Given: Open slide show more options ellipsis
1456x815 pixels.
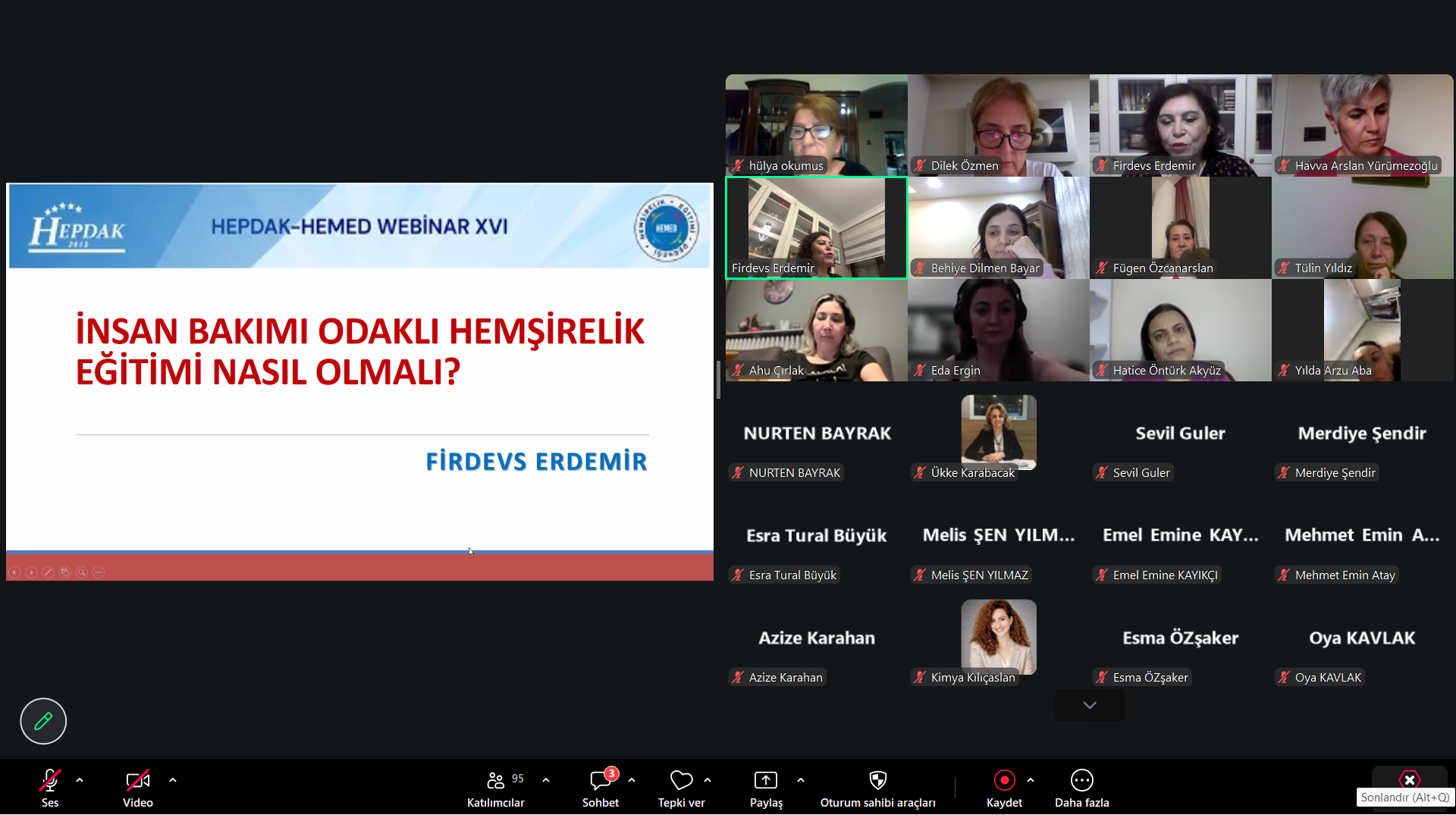Looking at the screenshot, I should [99, 572].
